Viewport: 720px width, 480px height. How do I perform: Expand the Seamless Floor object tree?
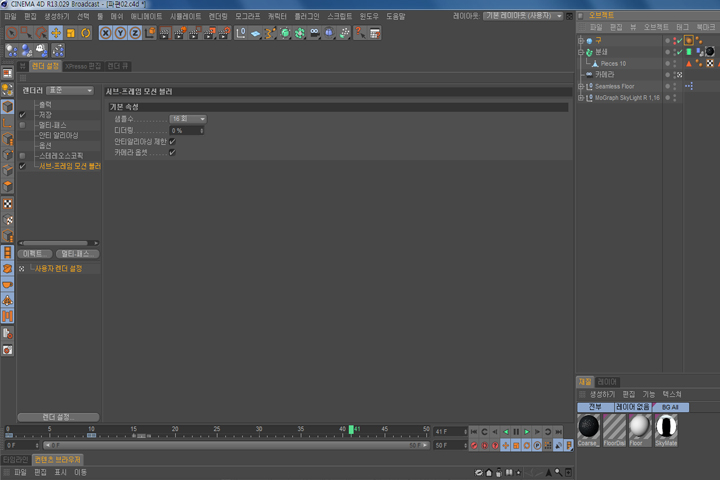[x=581, y=86]
